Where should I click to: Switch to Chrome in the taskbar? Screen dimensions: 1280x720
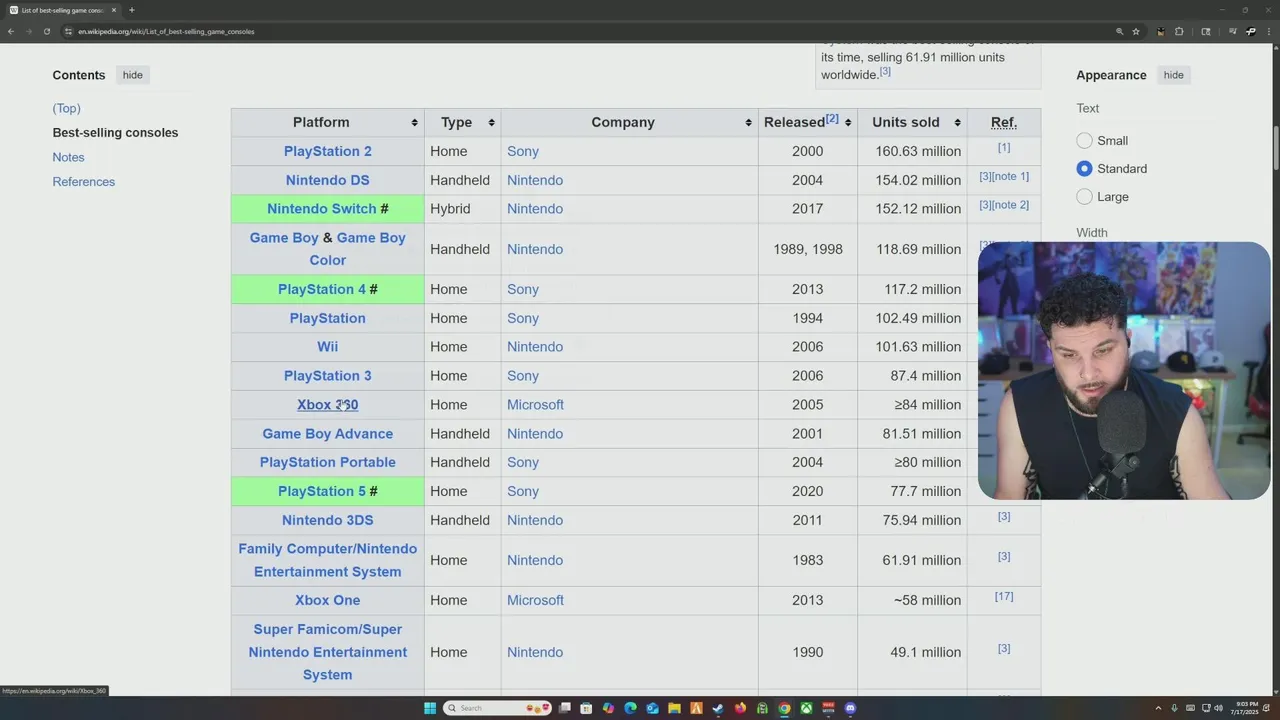coord(784,708)
